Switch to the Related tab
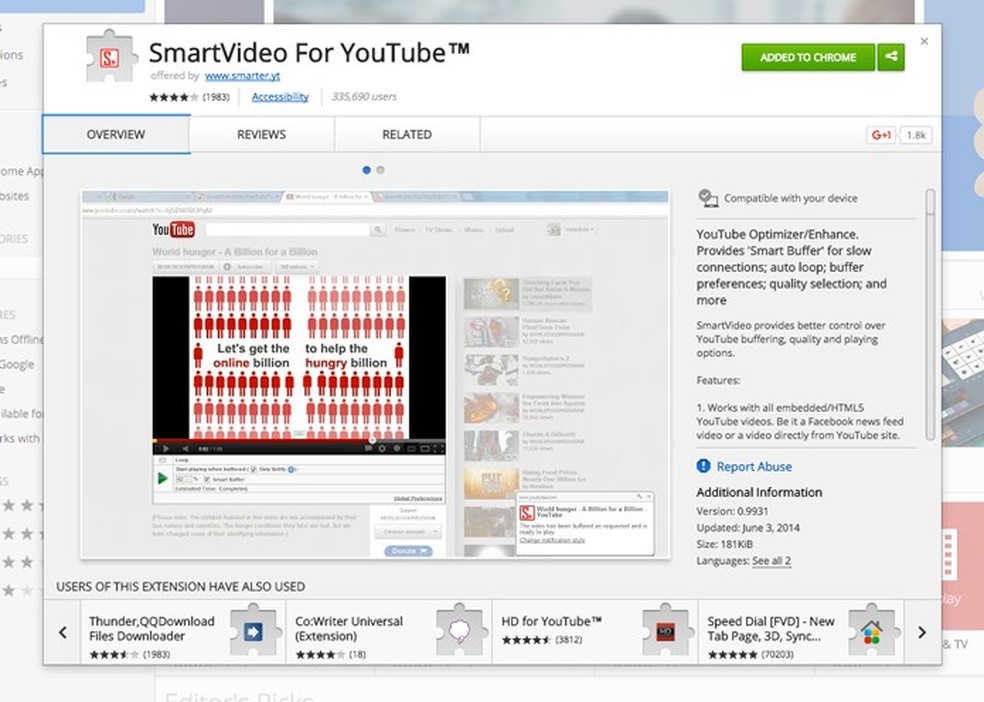Screen dimensions: 984x702 407,134
